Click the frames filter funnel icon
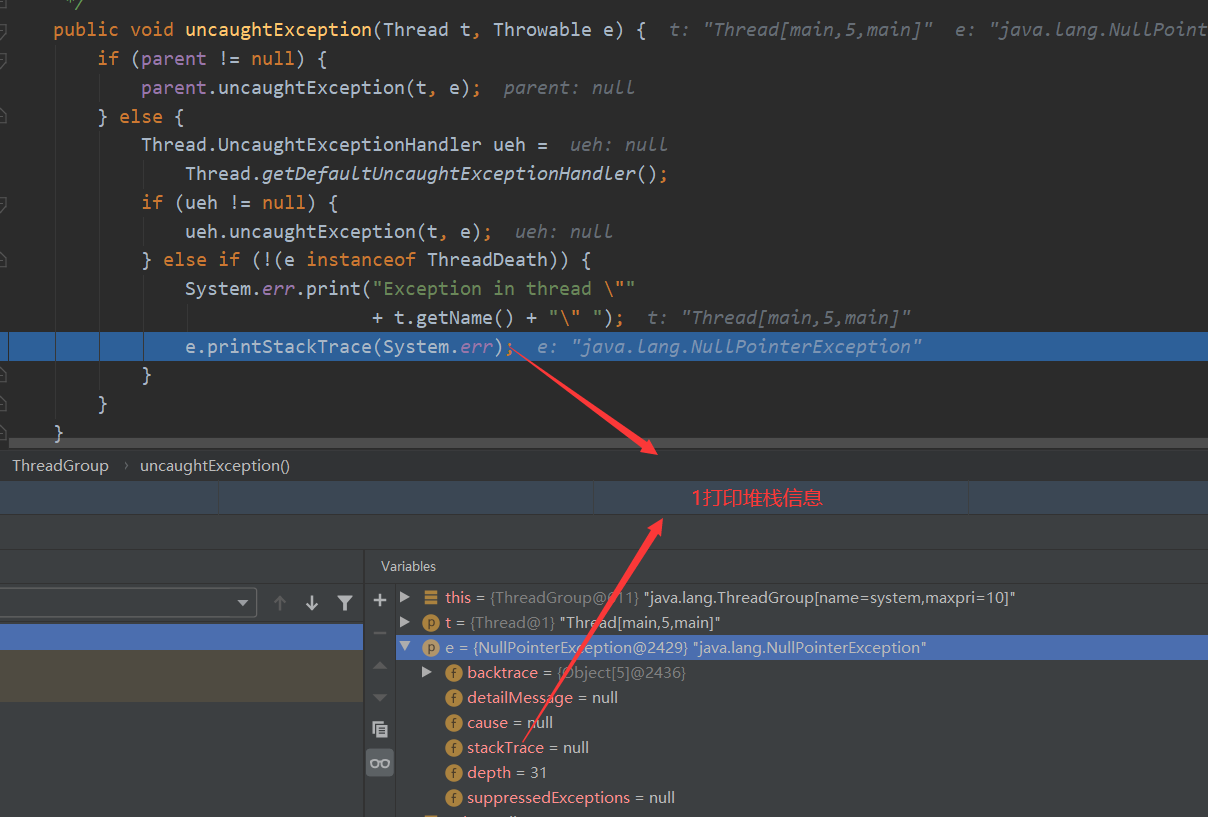Screen dimensions: 1208x817 click(345, 603)
